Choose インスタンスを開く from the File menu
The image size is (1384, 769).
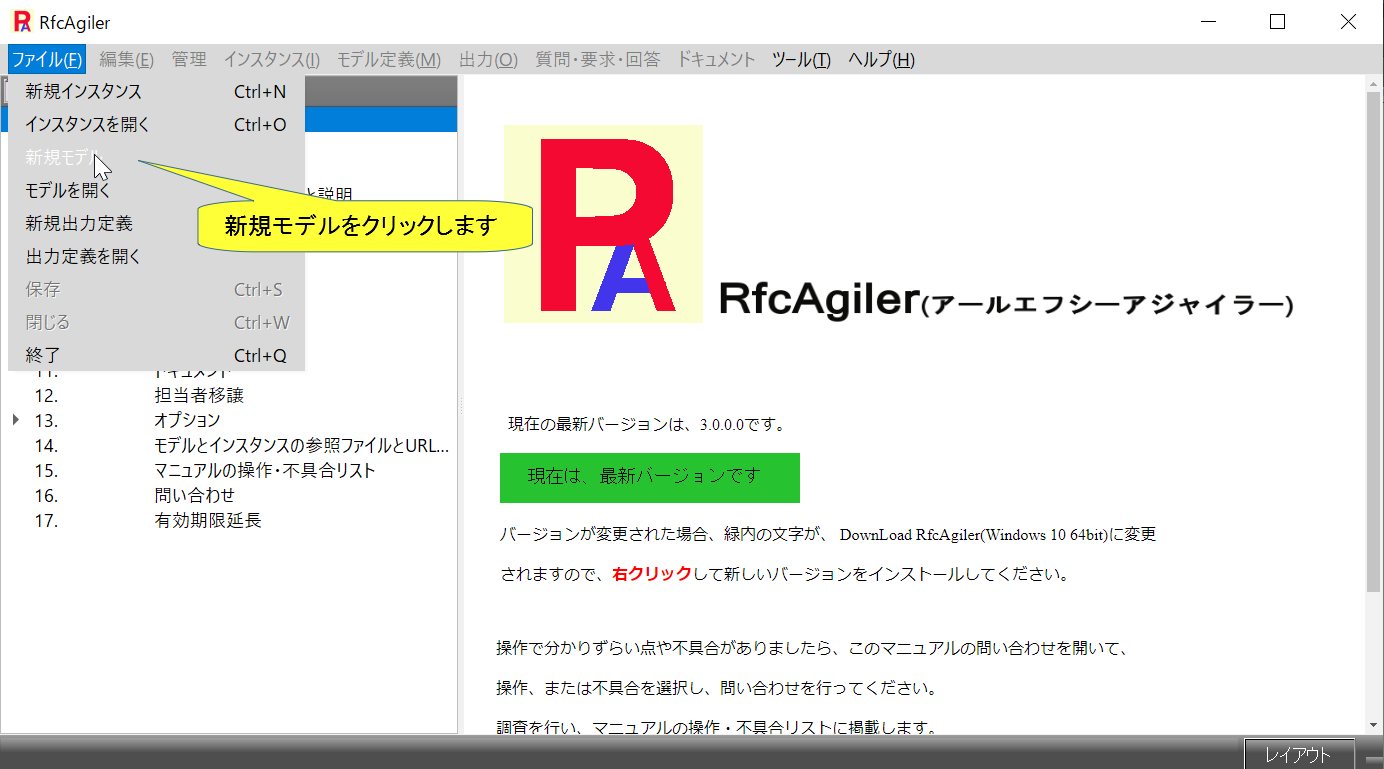156,125
